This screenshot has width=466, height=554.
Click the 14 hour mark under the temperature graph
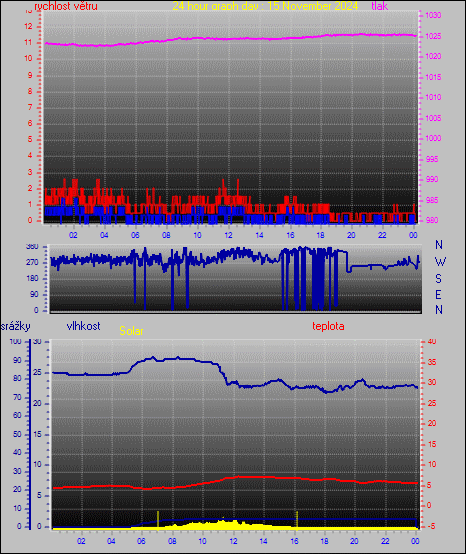pos(263,541)
